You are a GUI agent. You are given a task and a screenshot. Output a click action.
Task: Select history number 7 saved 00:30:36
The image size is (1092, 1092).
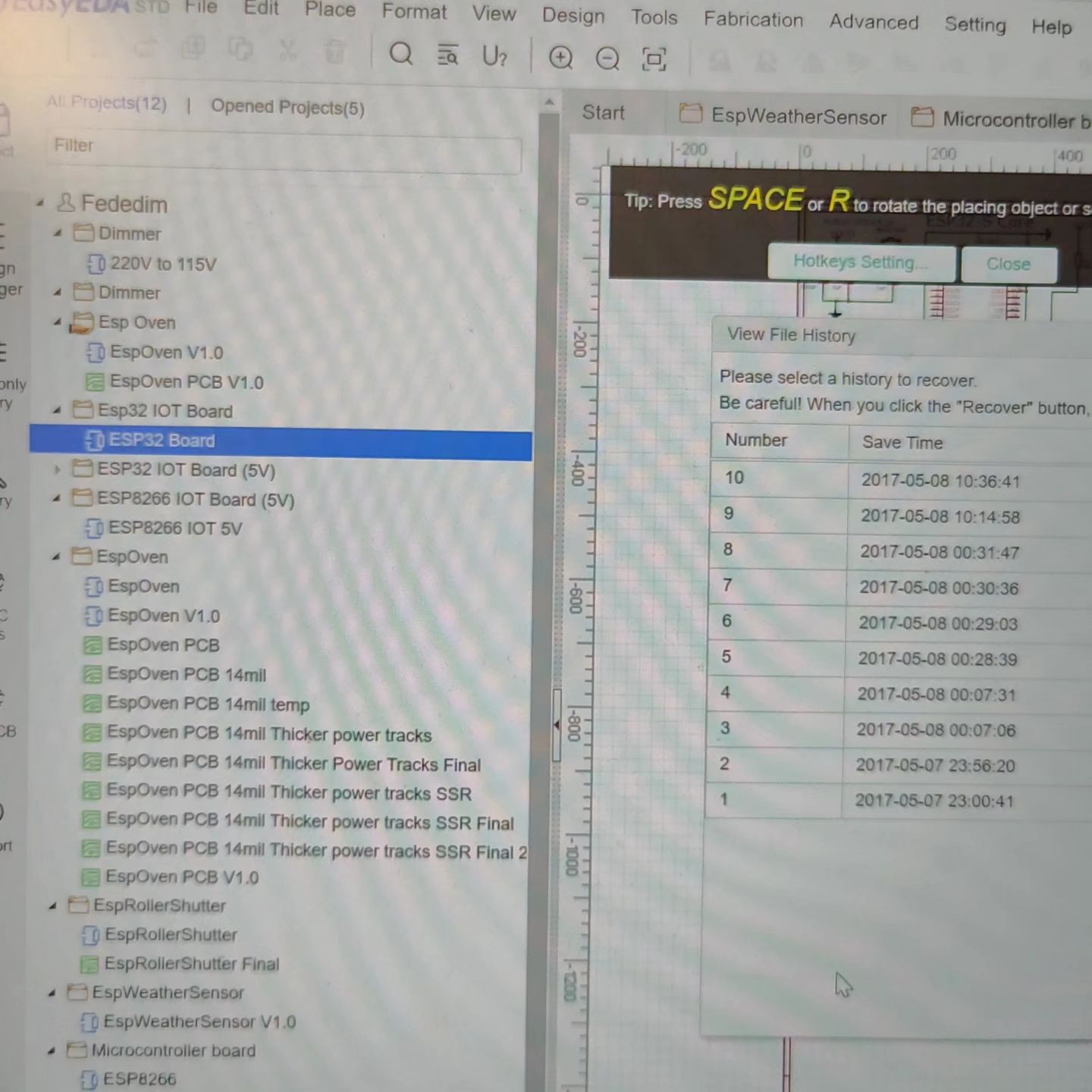click(x=900, y=587)
